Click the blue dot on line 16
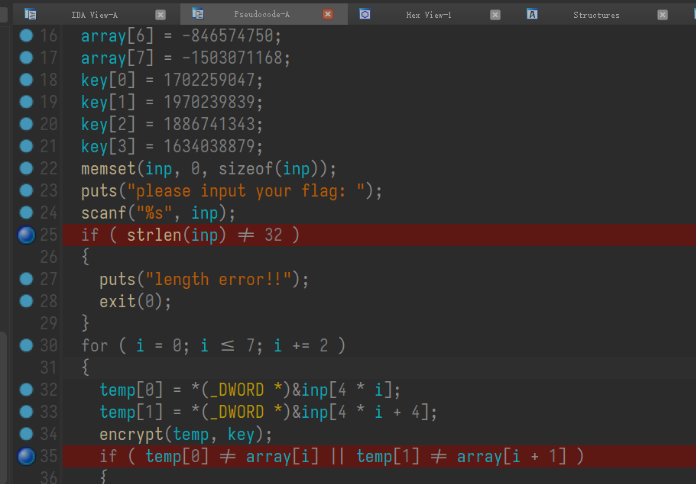The width and height of the screenshot is (696, 484). [26, 35]
